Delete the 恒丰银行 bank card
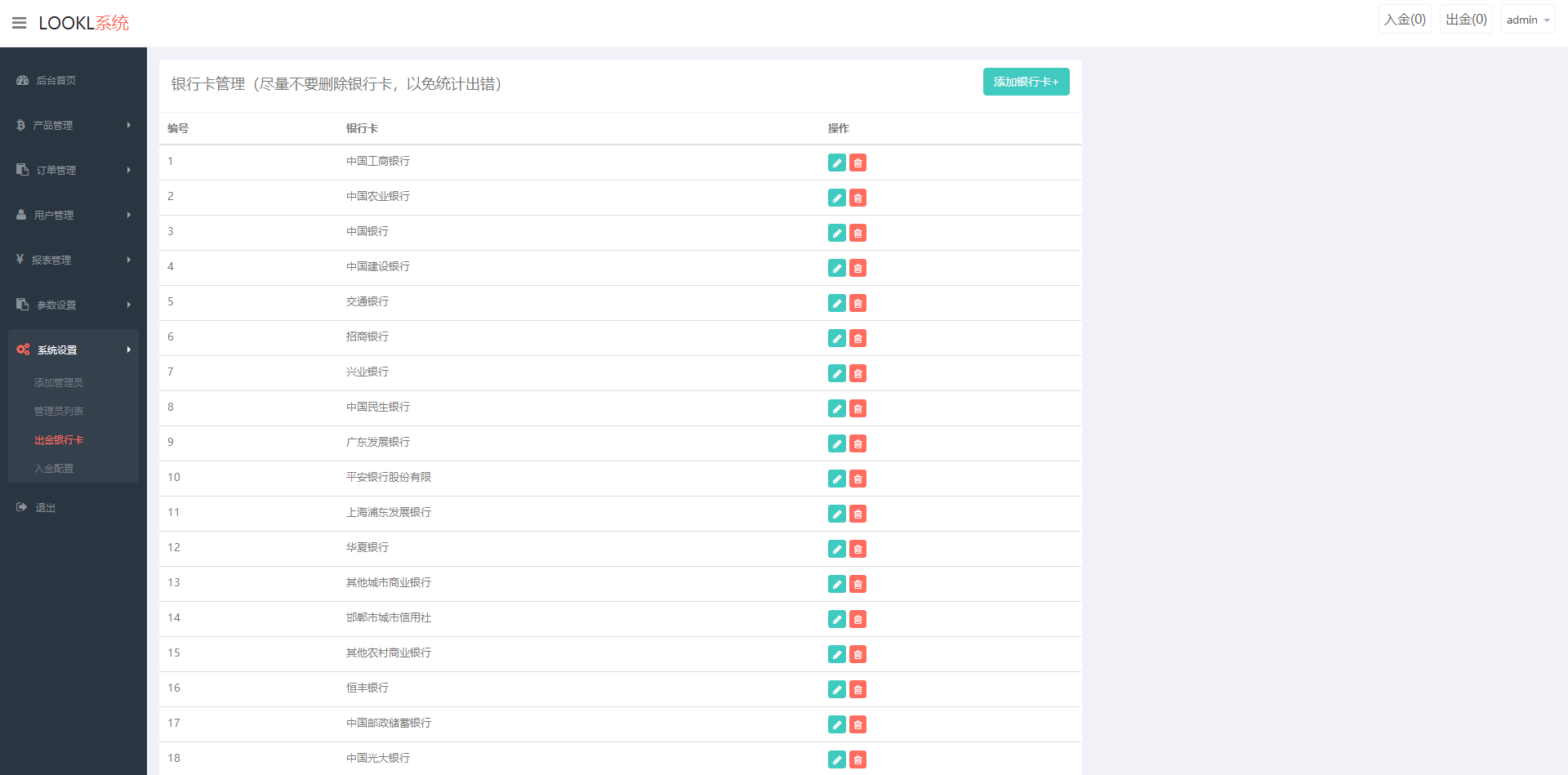Image resolution: width=1568 pixels, height=775 pixels. click(x=857, y=689)
